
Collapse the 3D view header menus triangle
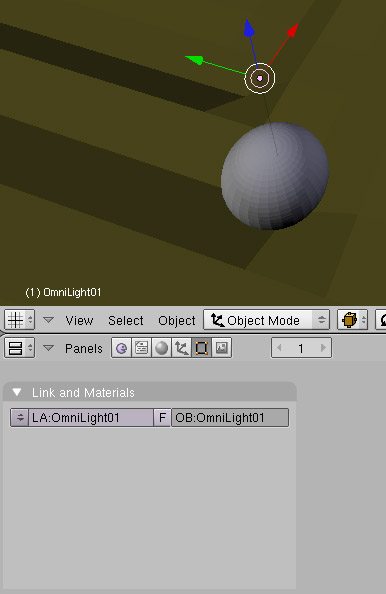pos(48,320)
